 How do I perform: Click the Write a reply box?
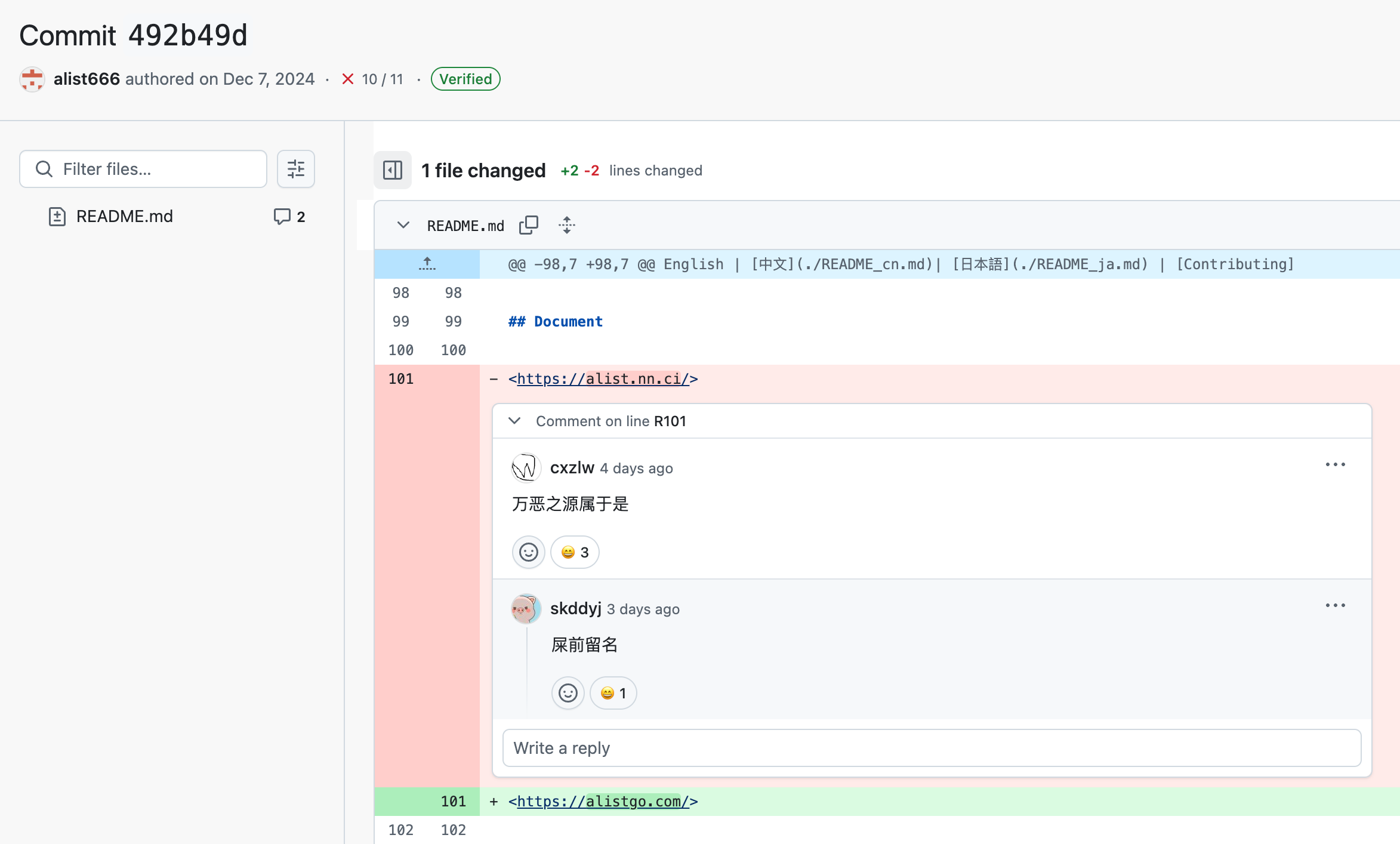coord(931,748)
